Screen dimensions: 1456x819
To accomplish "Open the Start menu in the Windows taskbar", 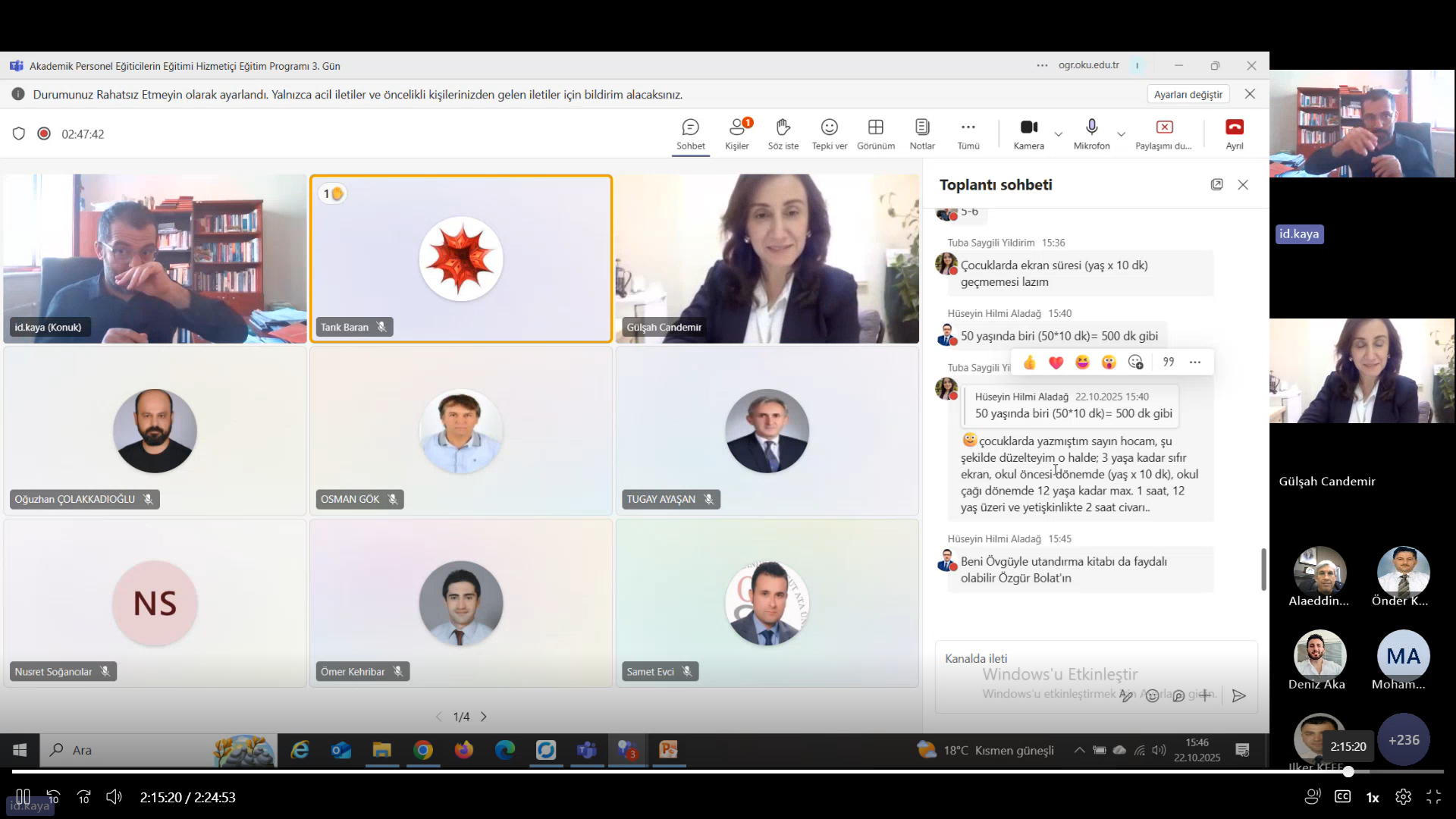I will pyautogui.click(x=20, y=750).
